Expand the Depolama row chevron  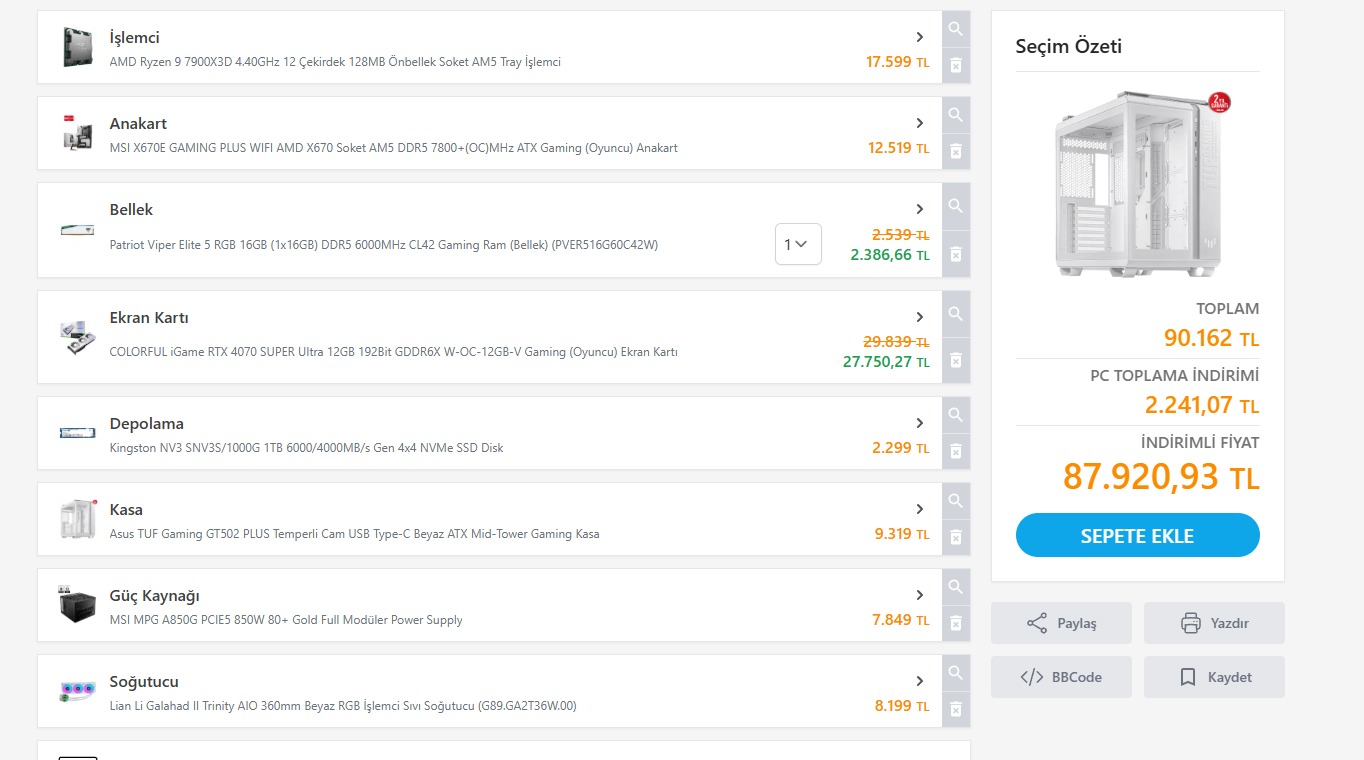tap(920, 423)
